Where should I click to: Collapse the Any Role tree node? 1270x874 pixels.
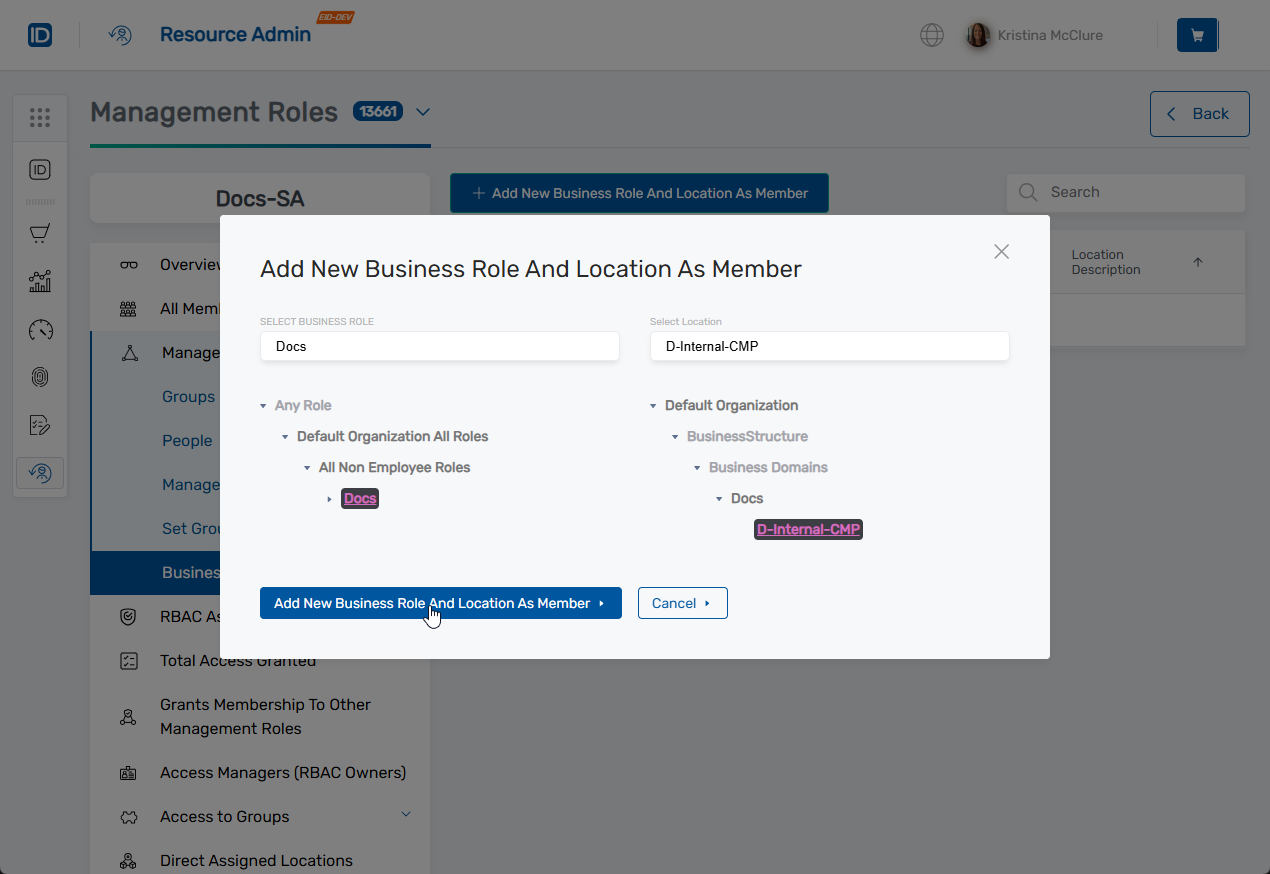pyautogui.click(x=263, y=405)
